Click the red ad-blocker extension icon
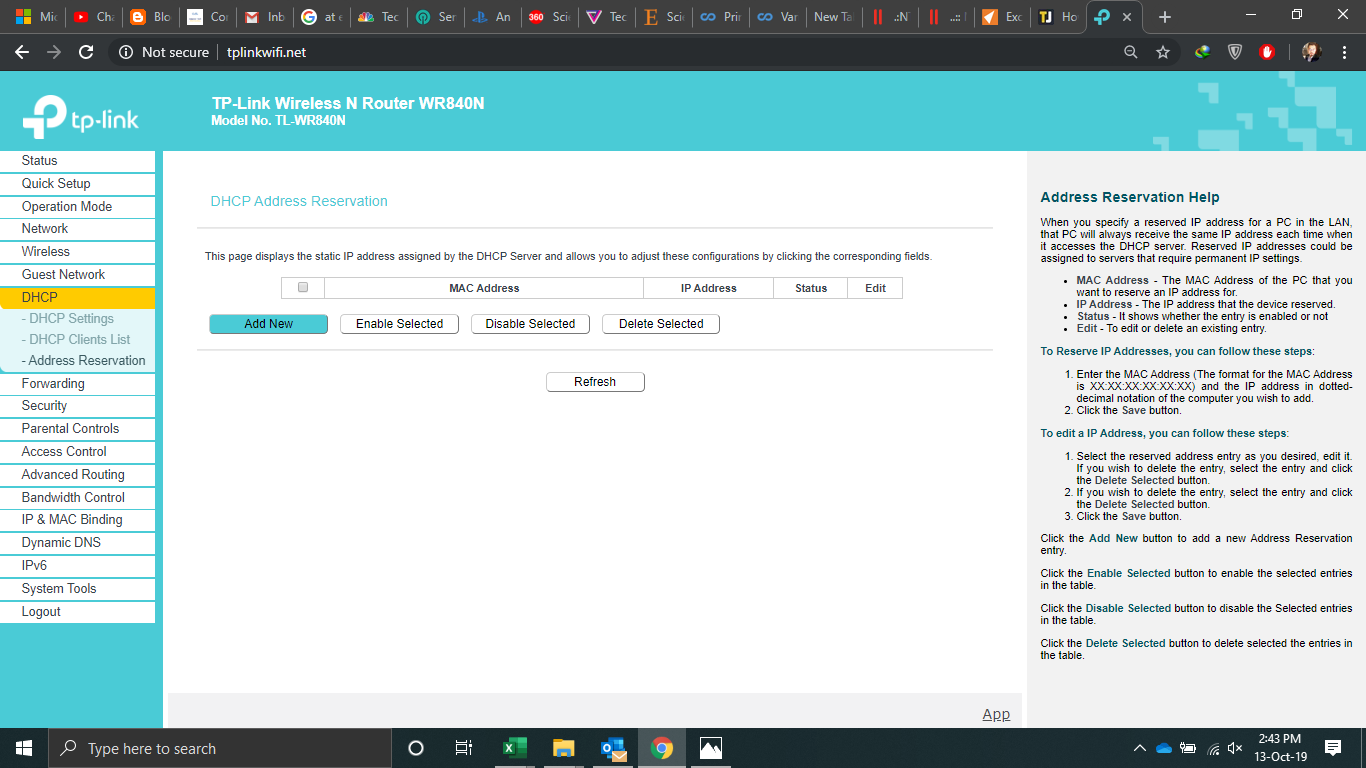The width and height of the screenshot is (1366, 768). pos(1267,52)
